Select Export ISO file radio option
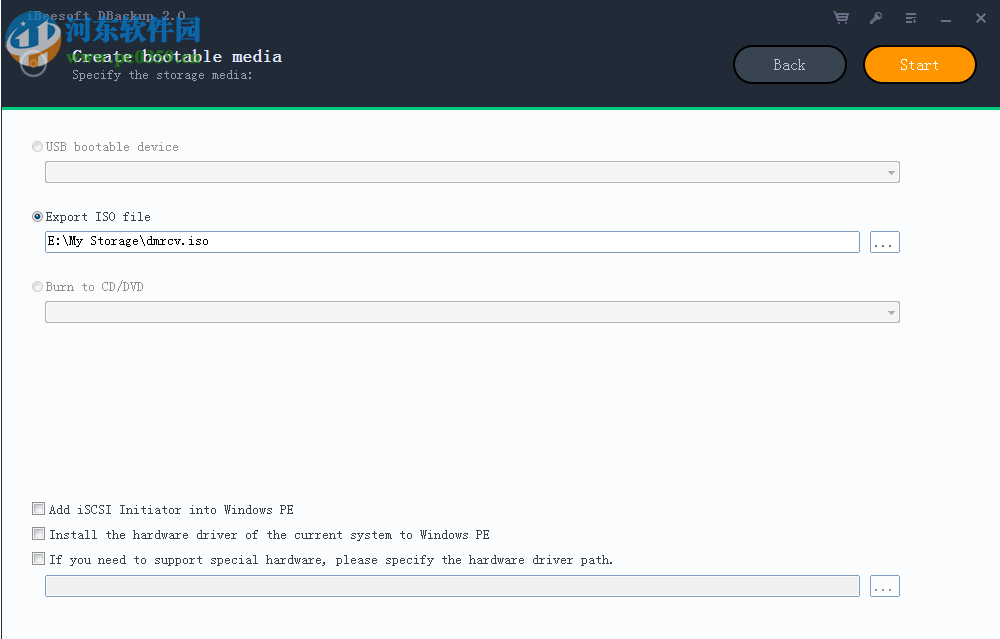Viewport: 1000px width, 639px height. (38, 217)
